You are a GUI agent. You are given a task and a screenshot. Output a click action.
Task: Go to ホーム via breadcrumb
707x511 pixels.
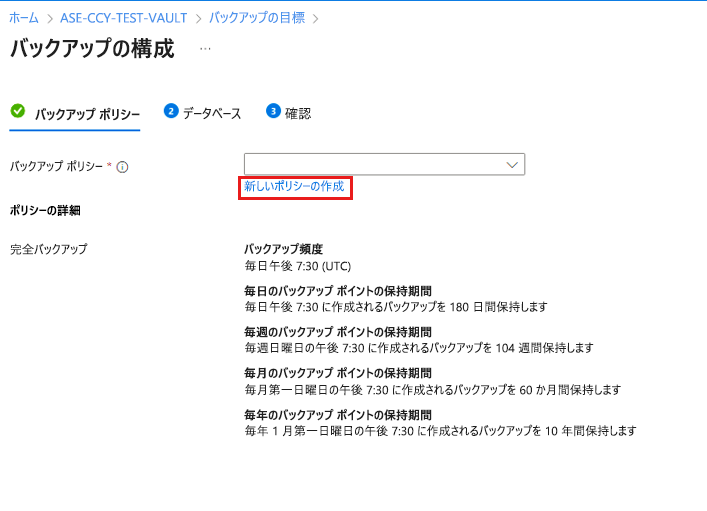[x=24, y=18]
